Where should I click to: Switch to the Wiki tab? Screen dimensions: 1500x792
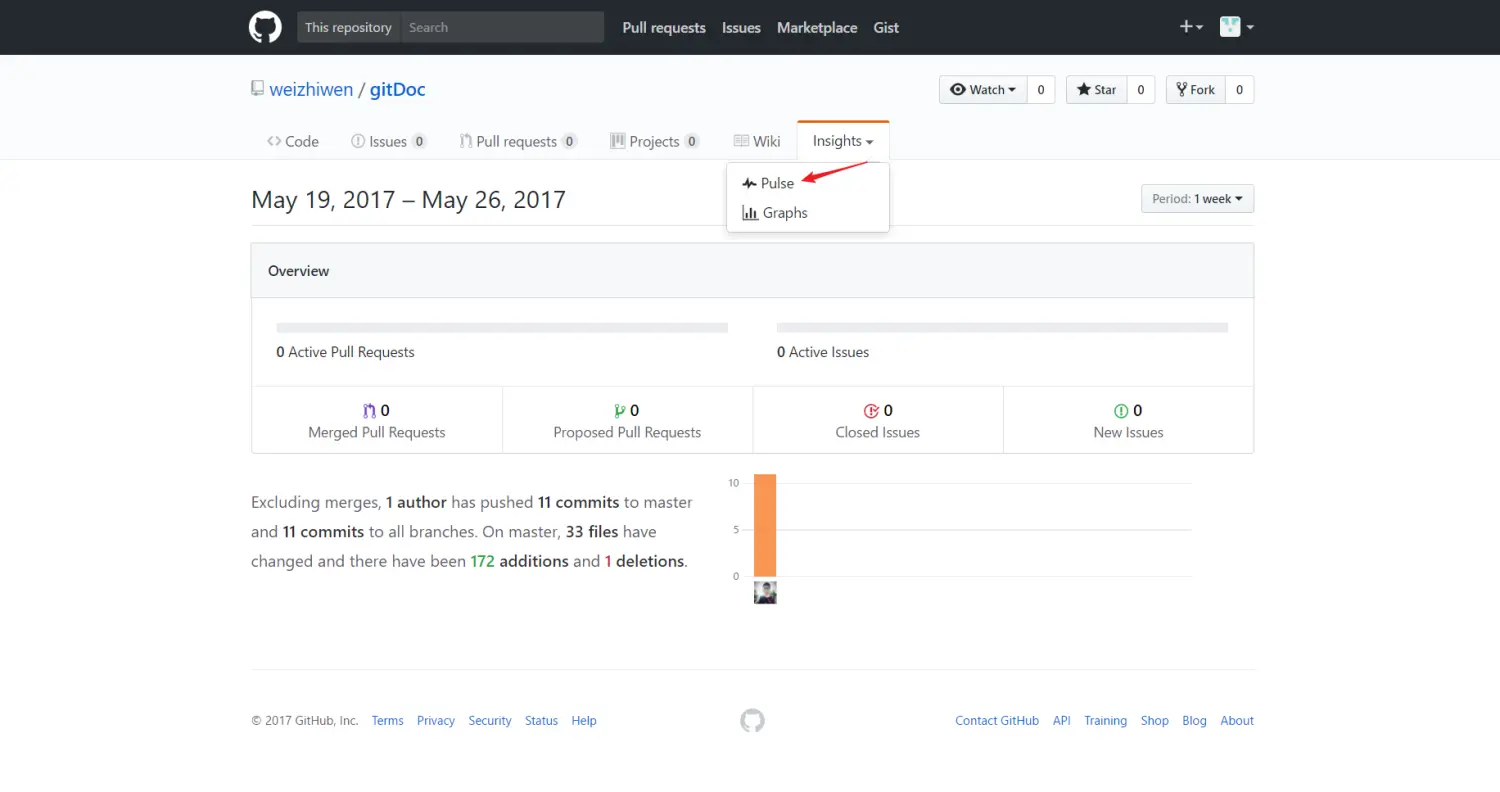point(757,141)
